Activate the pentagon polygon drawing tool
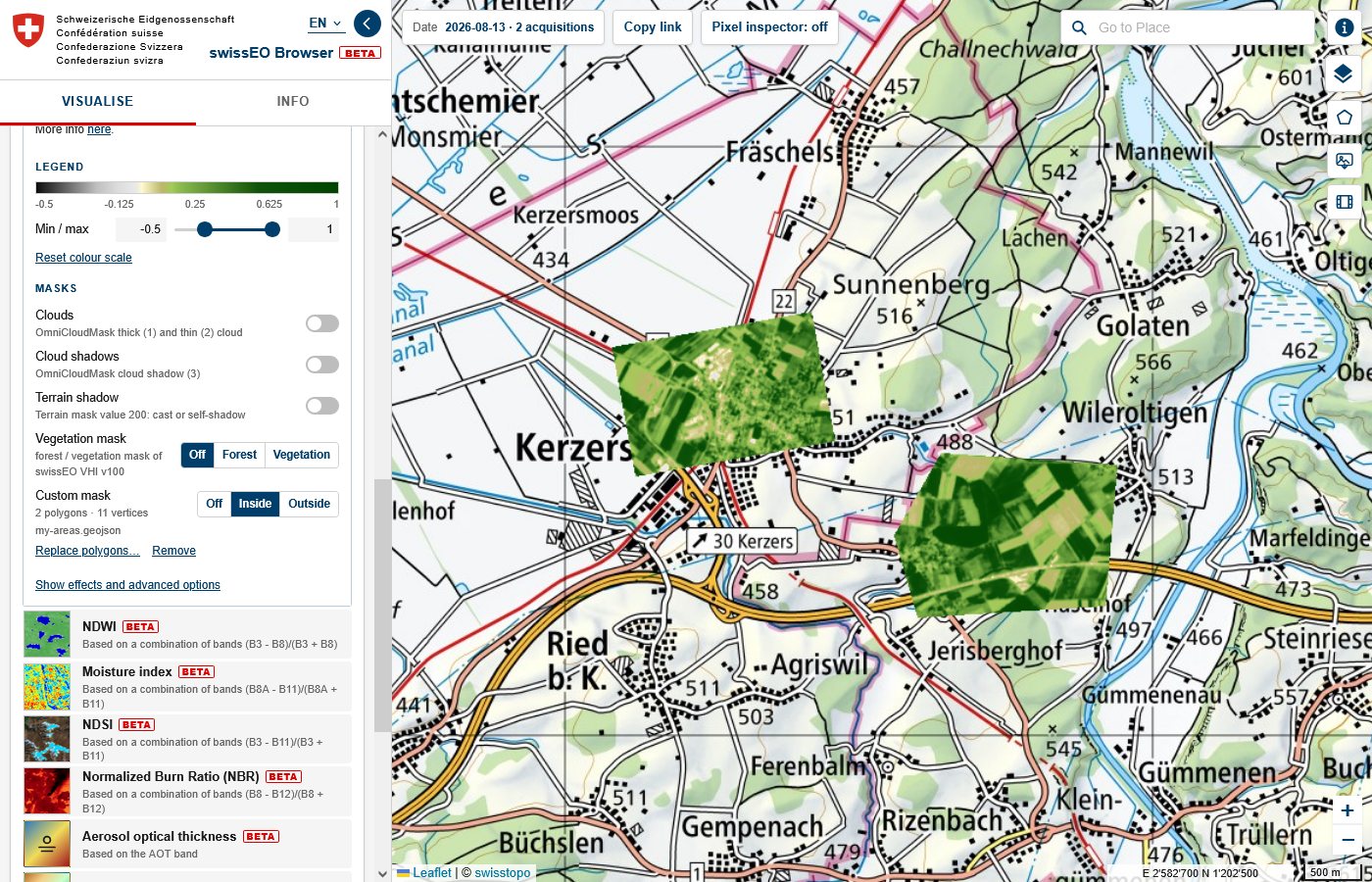The image size is (1372, 882). click(1344, 118)
